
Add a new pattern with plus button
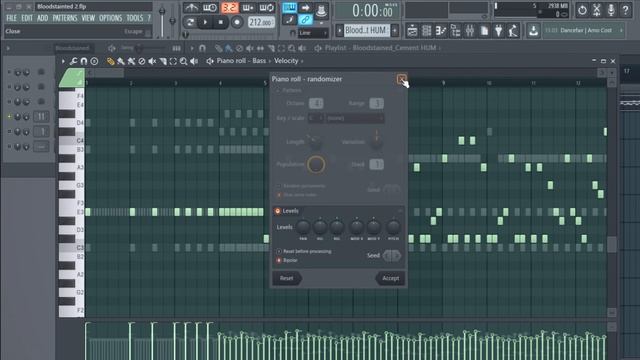[x=395, y=30]
